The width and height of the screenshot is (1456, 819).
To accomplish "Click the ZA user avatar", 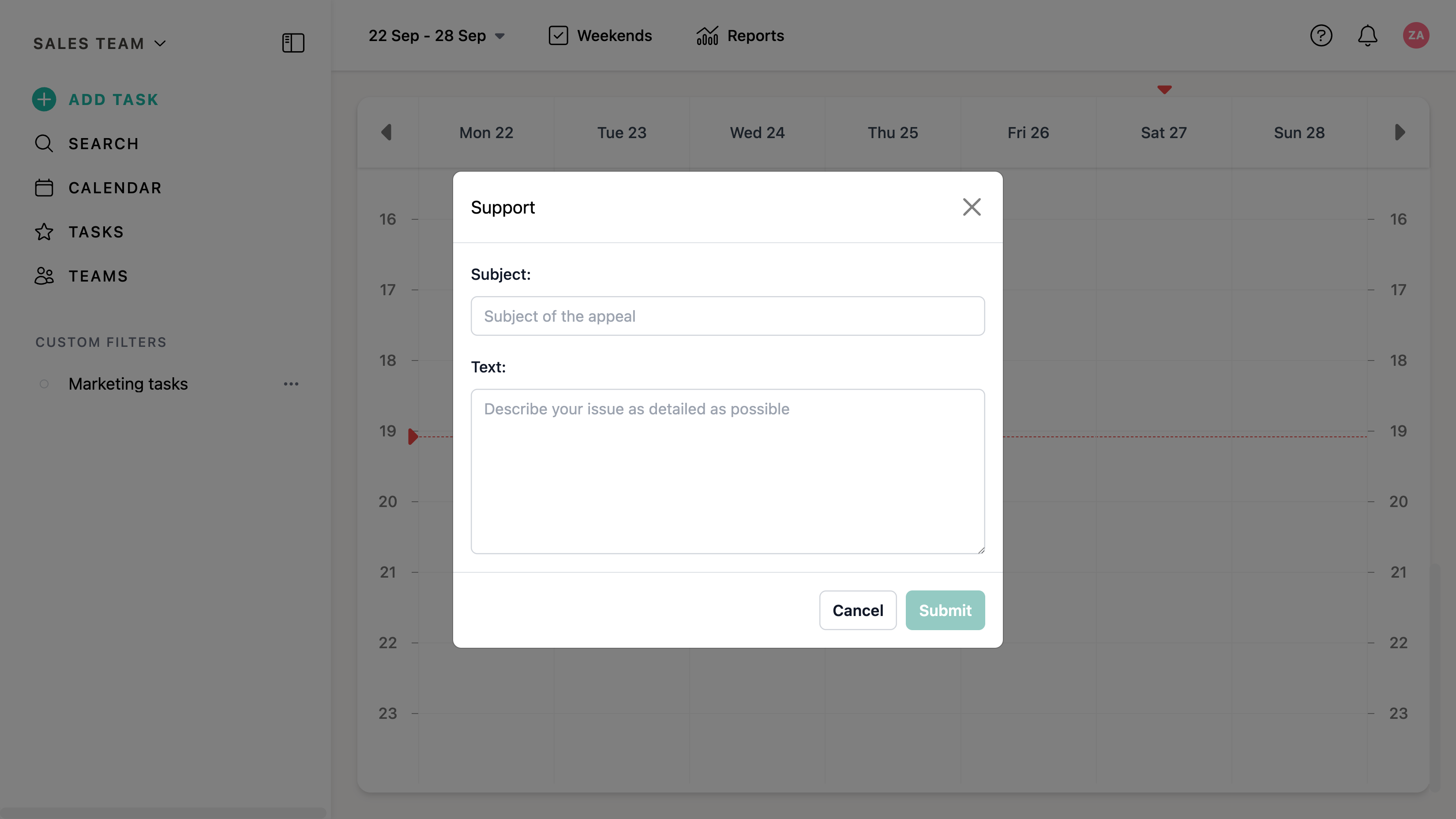I will point(1415,36).
